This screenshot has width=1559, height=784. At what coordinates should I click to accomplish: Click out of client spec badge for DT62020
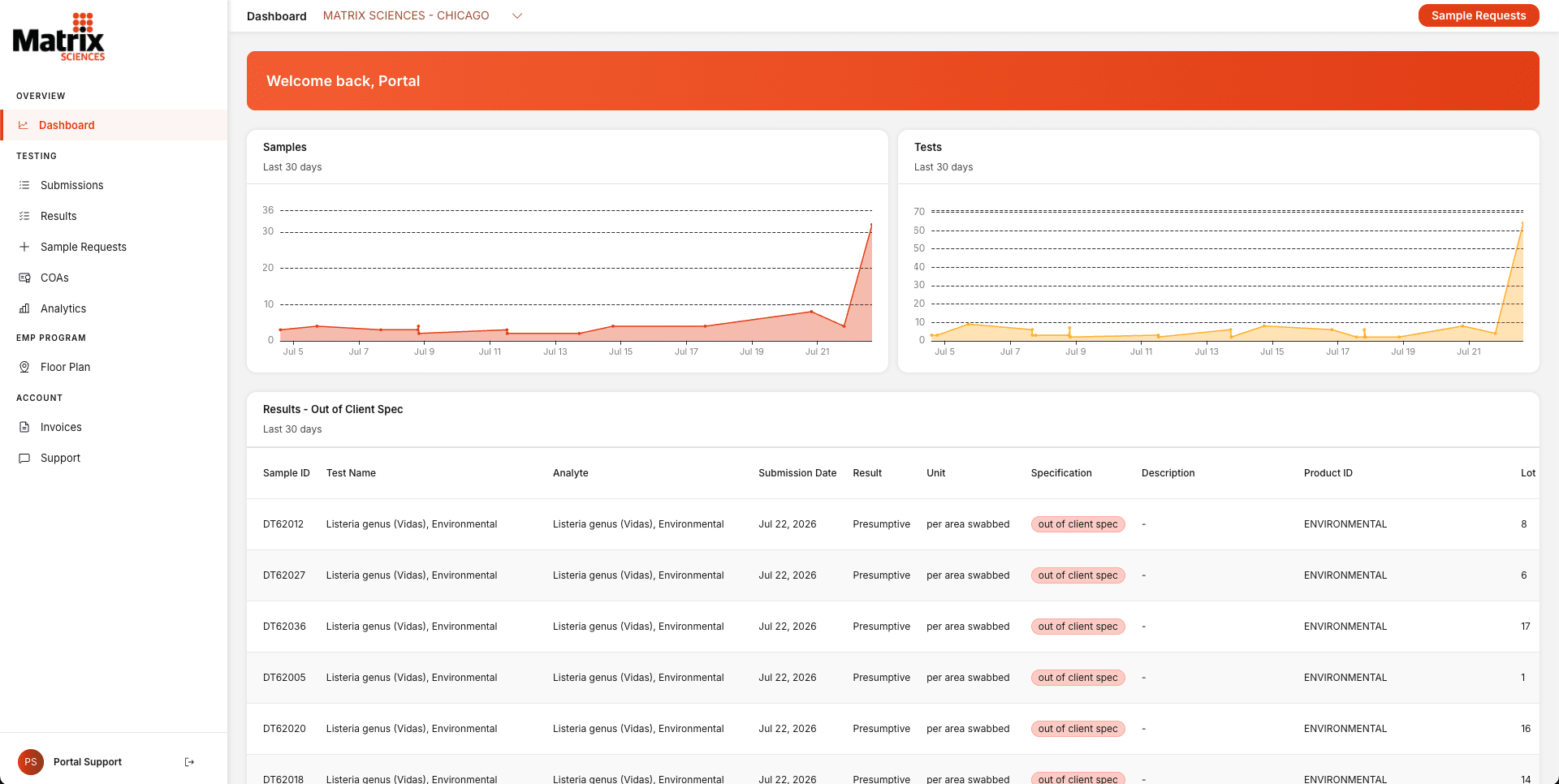point(1077,729)
